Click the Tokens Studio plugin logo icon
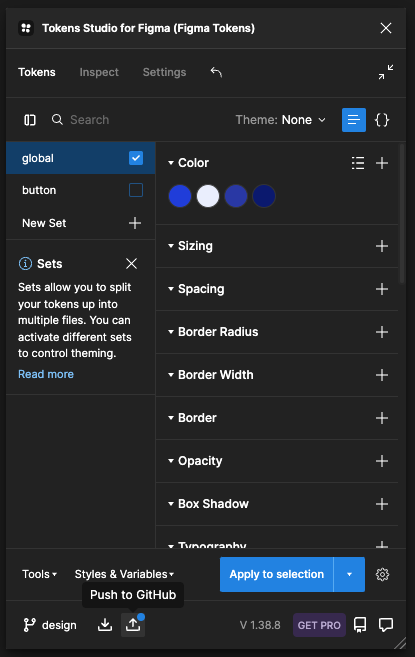Viewport: 415px width, 657px height. coord(26,28)
